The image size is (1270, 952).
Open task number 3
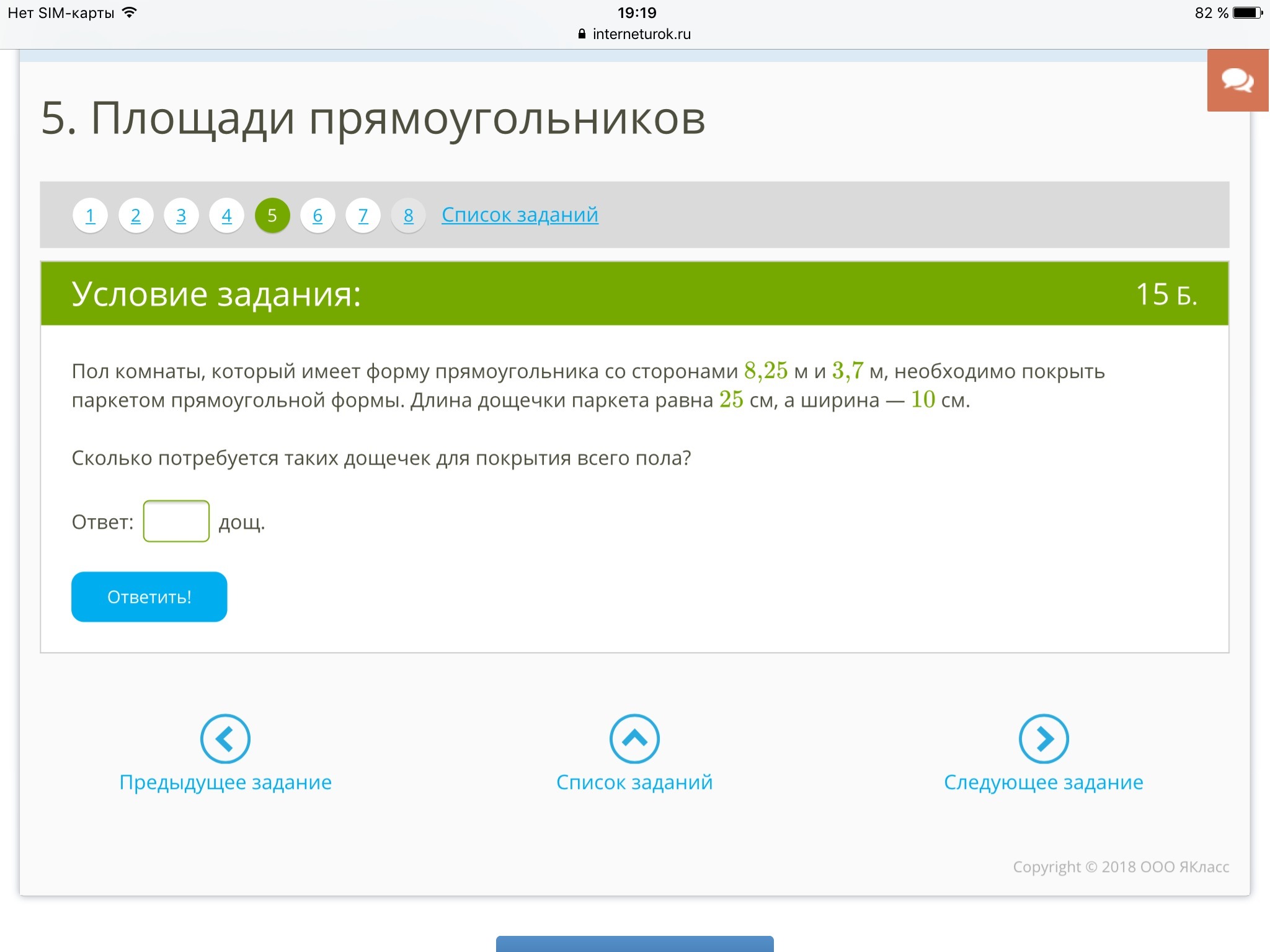click(x=181, y=216)
